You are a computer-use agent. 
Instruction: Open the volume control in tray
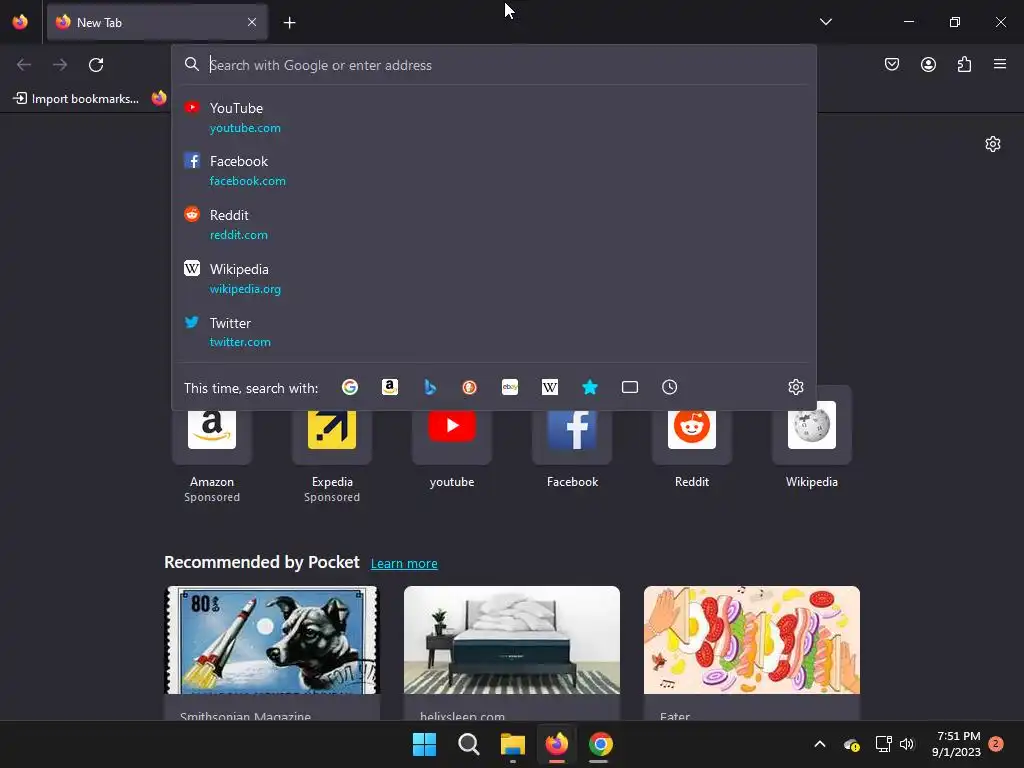[x=906, y=744]
